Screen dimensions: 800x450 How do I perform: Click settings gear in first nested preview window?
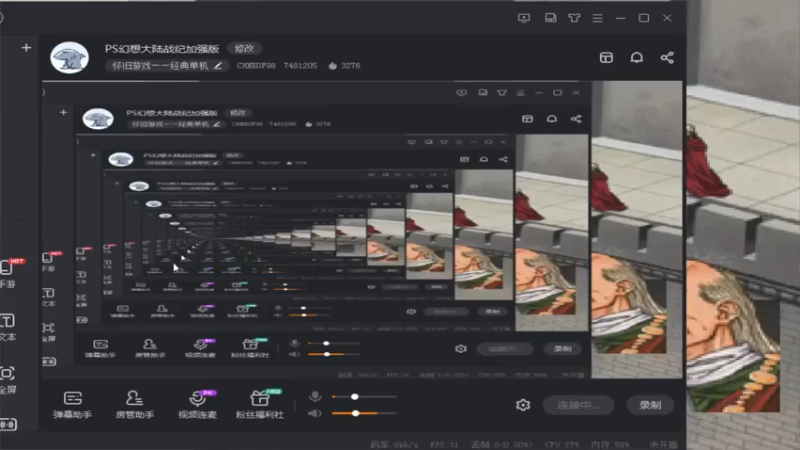(x=461, y=348)
